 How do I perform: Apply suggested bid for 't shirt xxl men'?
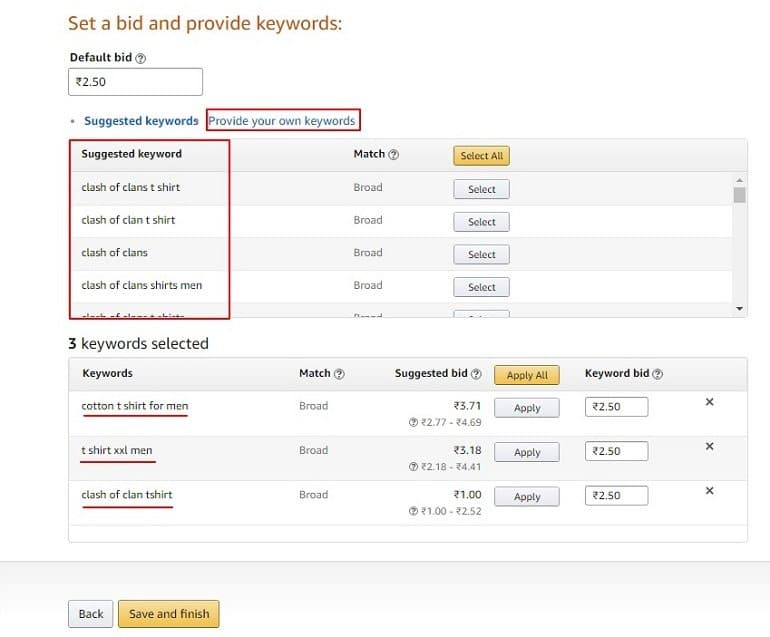click(527, 452)
